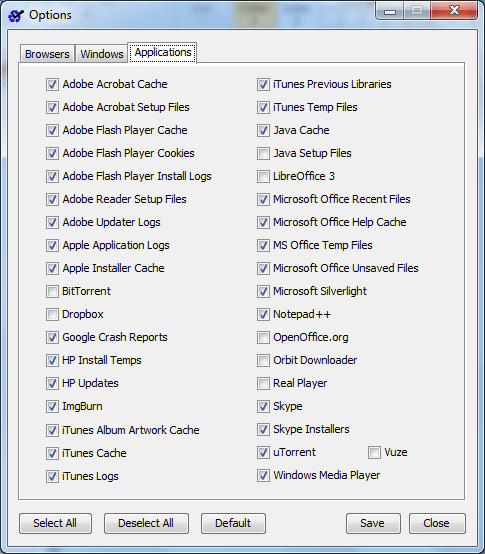The height and width of the screenshot is (554, 485).
Task: Toggle Adobe Flash Player Install Logs
Action: click(x=52, y=177)
